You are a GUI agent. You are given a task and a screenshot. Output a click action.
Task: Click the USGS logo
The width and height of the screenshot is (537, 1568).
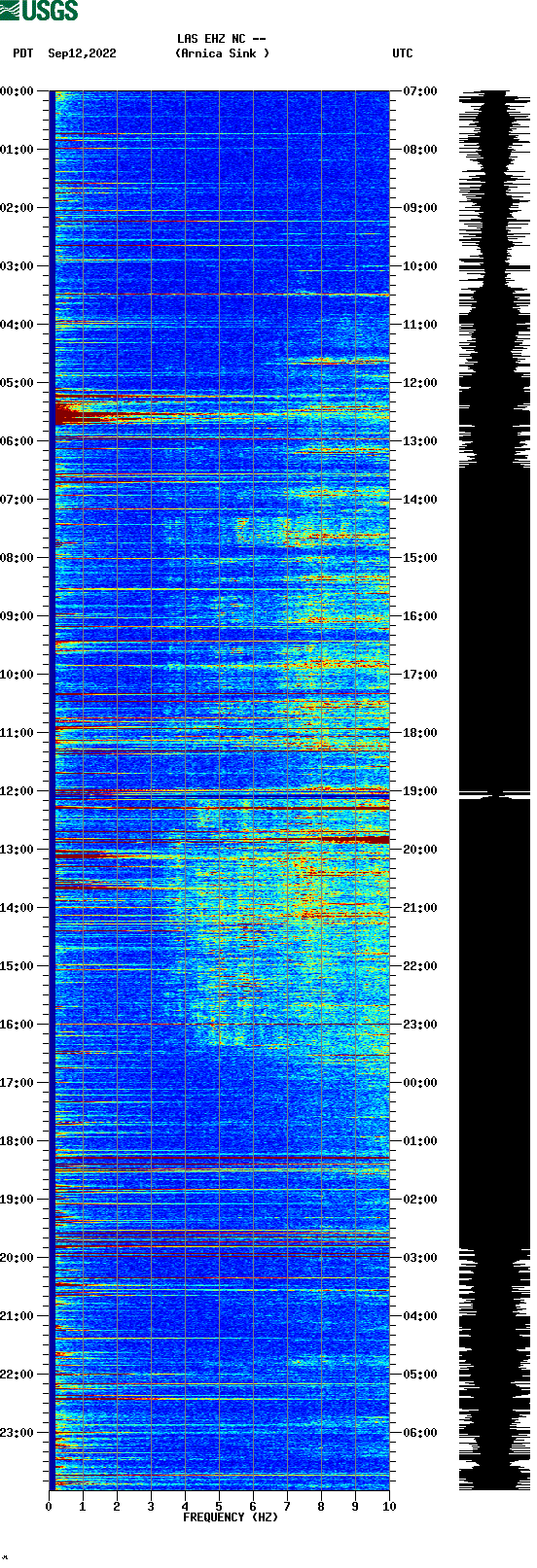tap(39, 11)
